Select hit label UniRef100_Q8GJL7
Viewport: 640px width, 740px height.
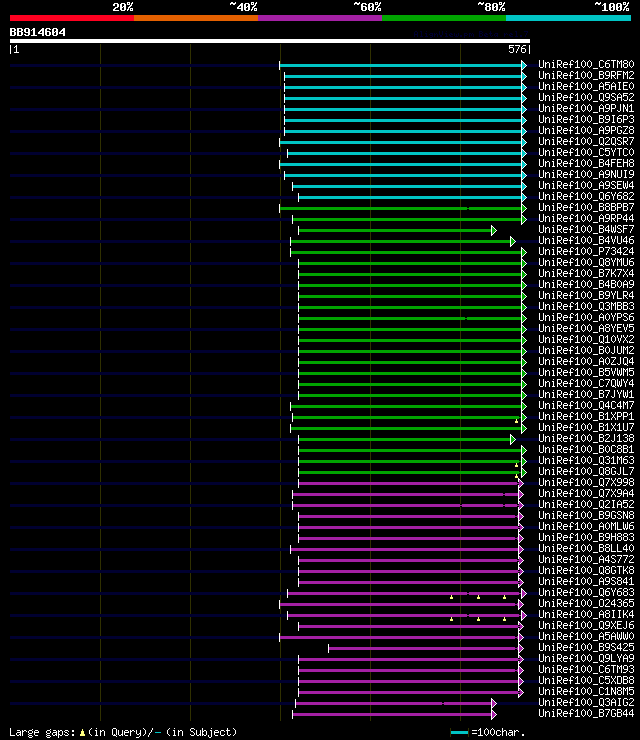[x=586, y=471]
